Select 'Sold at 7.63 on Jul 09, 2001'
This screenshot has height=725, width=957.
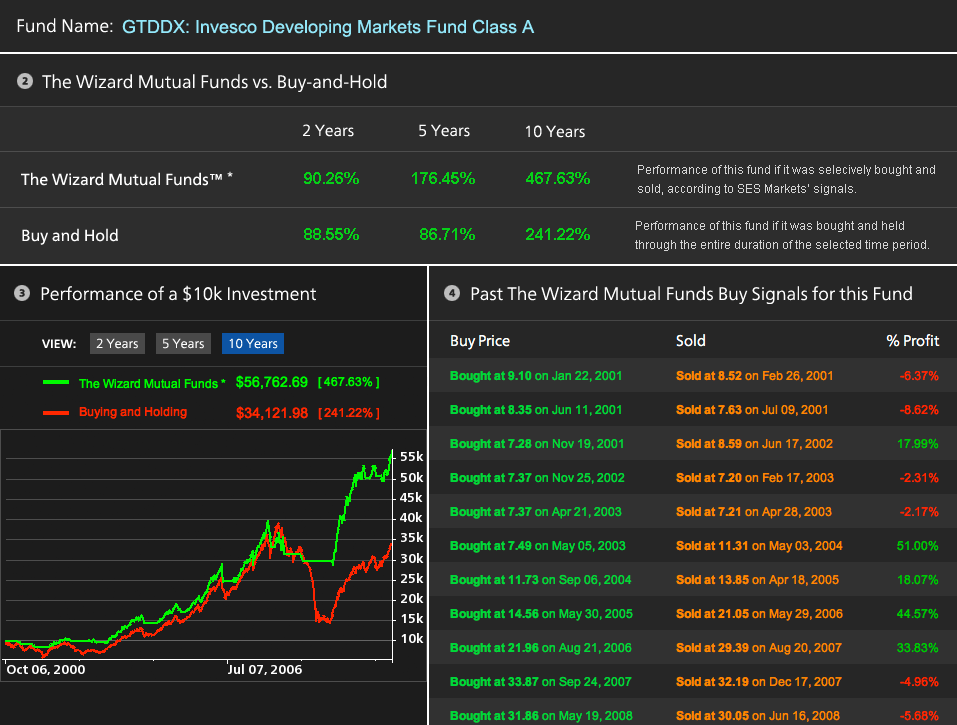click(x=752, y=410)
